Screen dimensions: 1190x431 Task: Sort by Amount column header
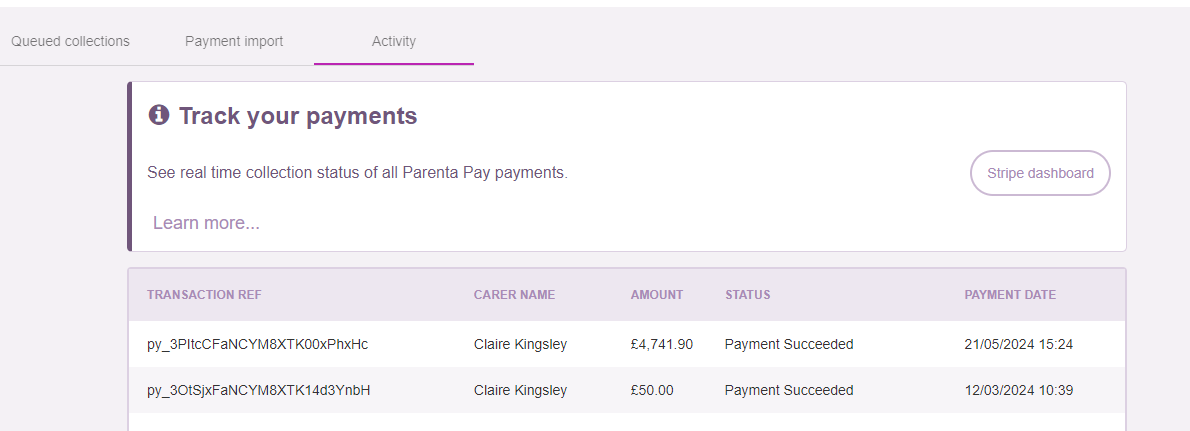pos(656,294)
